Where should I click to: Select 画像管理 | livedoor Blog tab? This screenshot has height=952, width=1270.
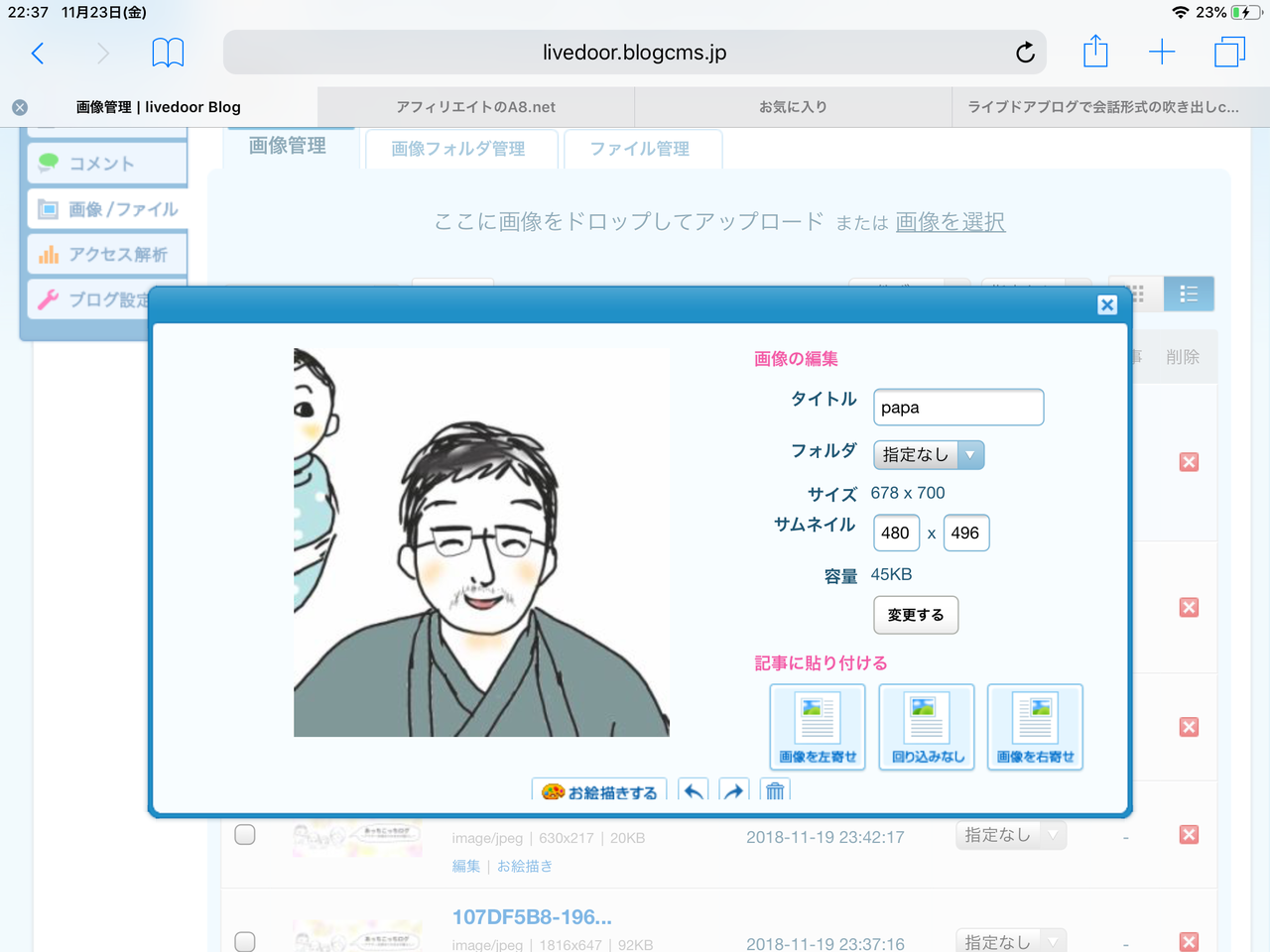click(159, 107)
